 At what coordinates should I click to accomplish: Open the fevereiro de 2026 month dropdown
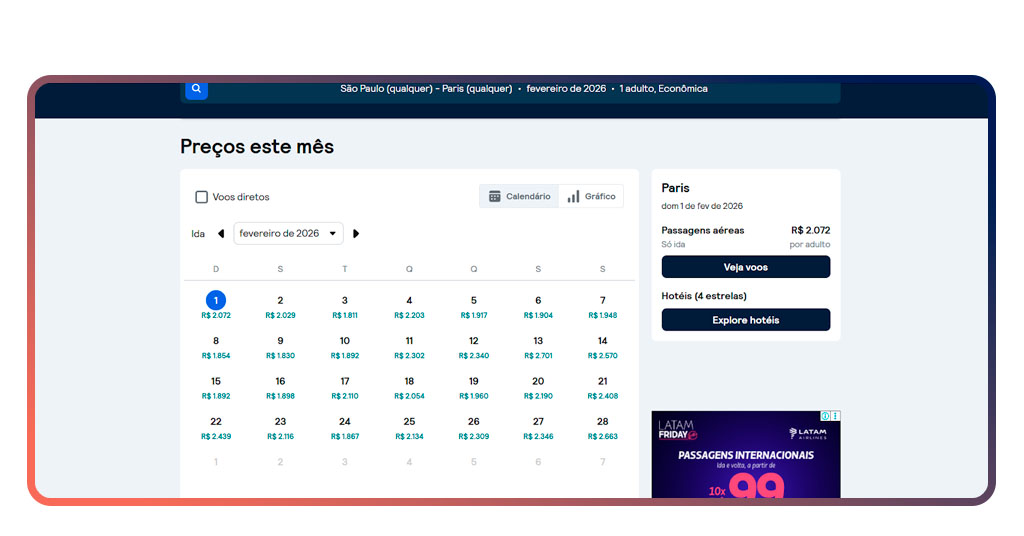288,234
